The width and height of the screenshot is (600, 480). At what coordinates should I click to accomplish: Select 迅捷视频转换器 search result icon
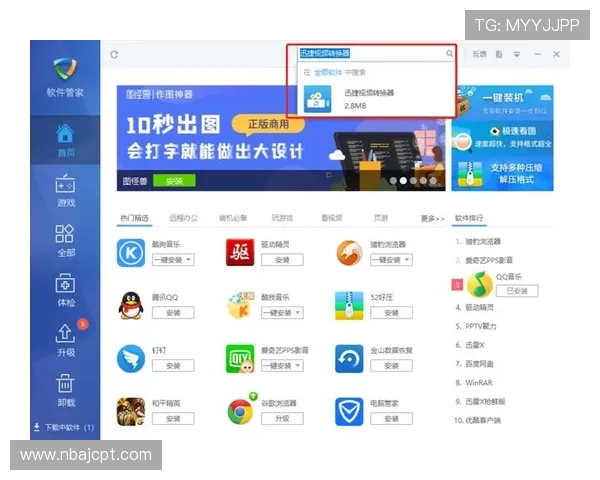click(317, 99)
